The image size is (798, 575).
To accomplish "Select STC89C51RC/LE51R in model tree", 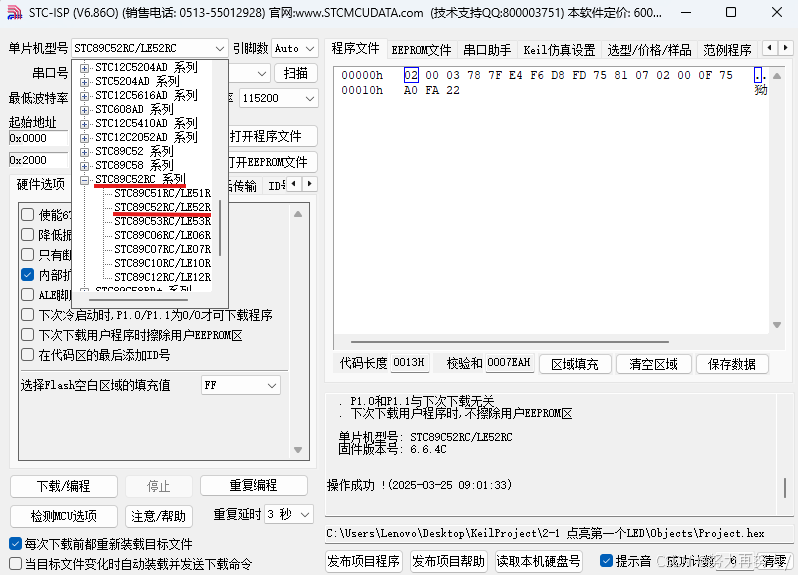I will [162, 193].
